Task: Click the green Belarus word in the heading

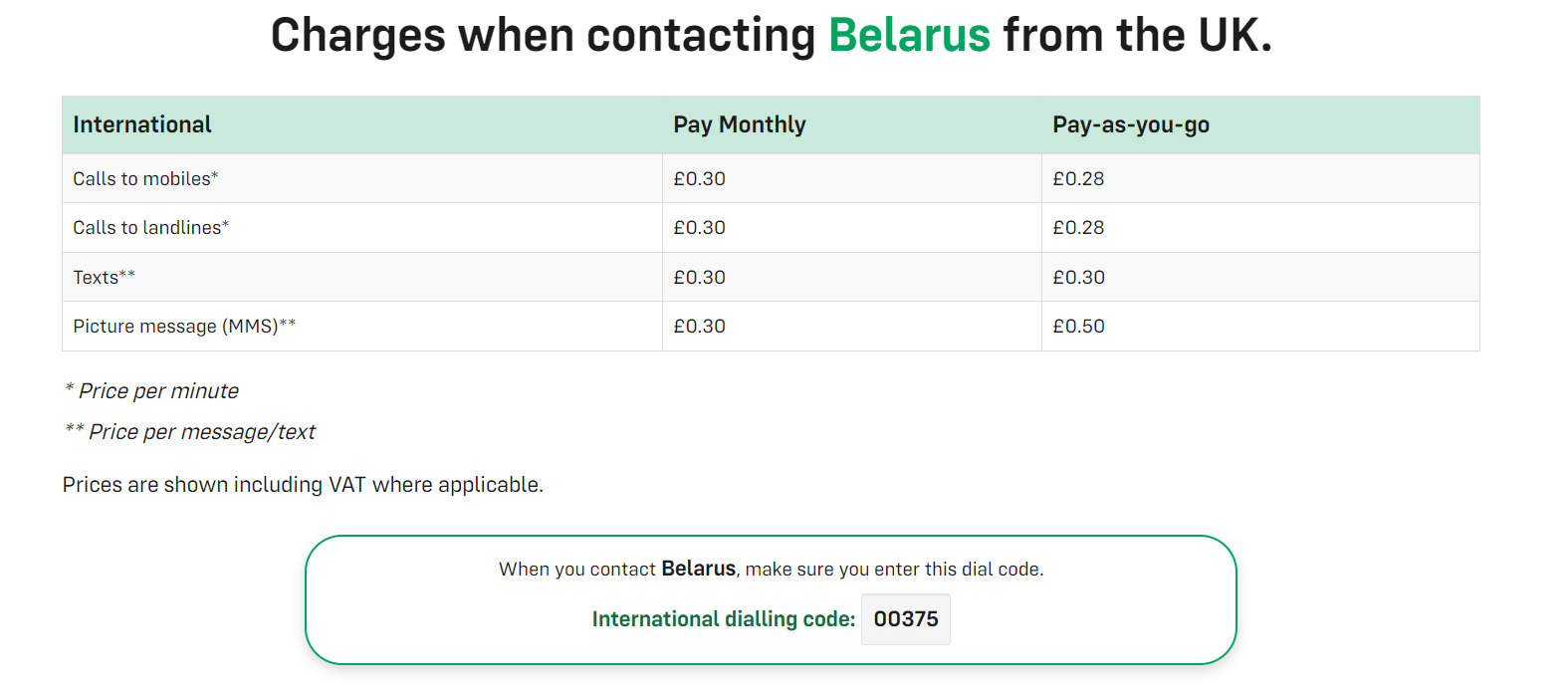Action: pos(910,35)
